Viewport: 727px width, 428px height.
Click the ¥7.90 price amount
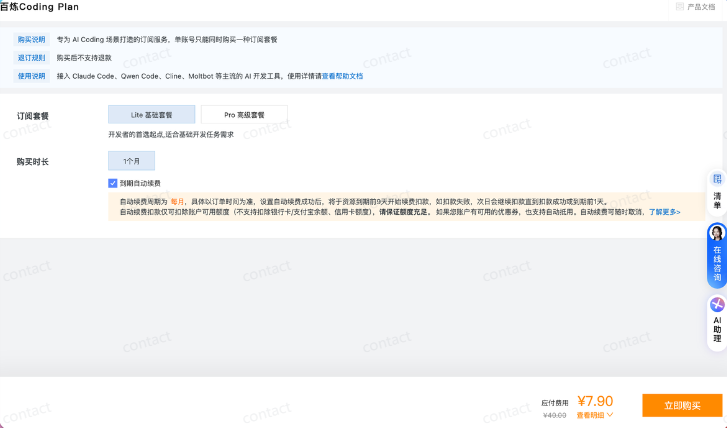click(x=595, y=401)
